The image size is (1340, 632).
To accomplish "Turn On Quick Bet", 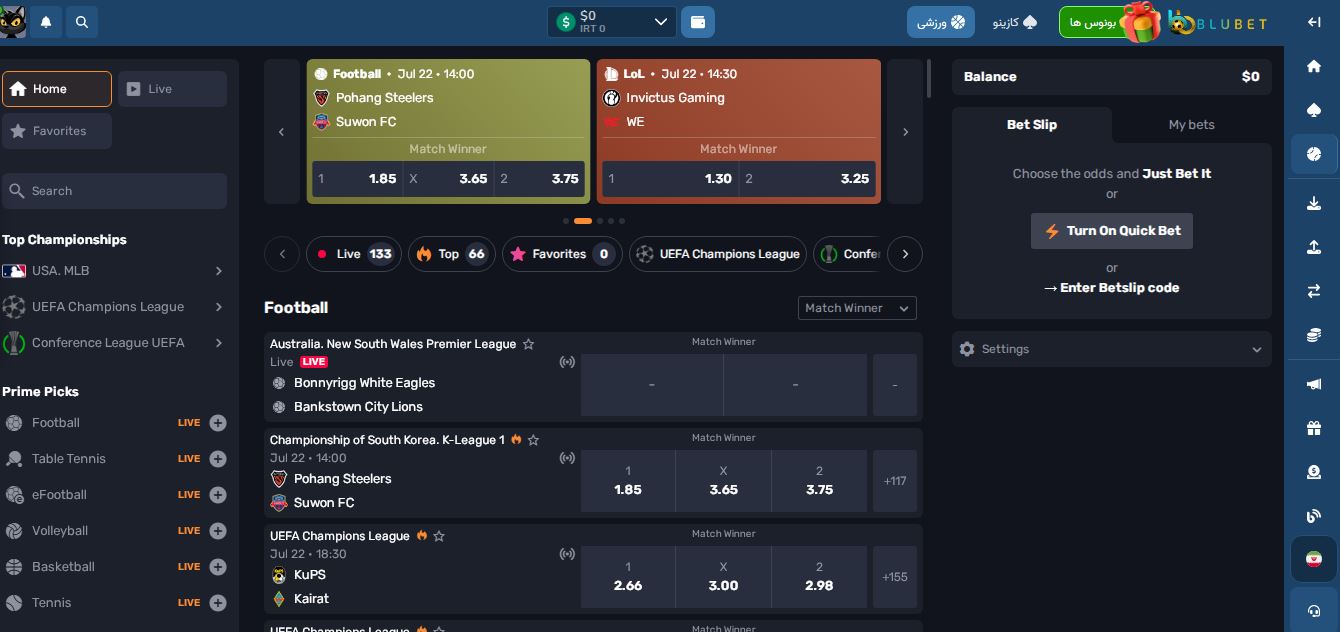I will [x=1112, y=231].
